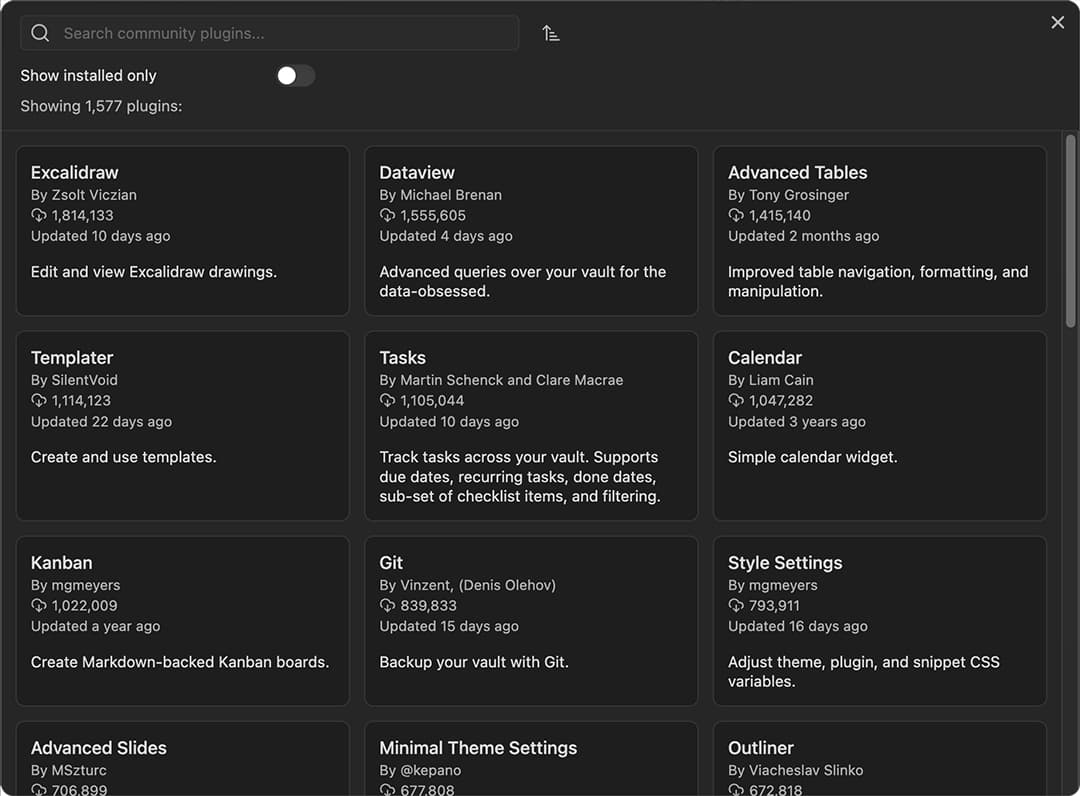Click author text 'By Tony Grosinger'
This screenshot has height=796, width=1080.
789,196
